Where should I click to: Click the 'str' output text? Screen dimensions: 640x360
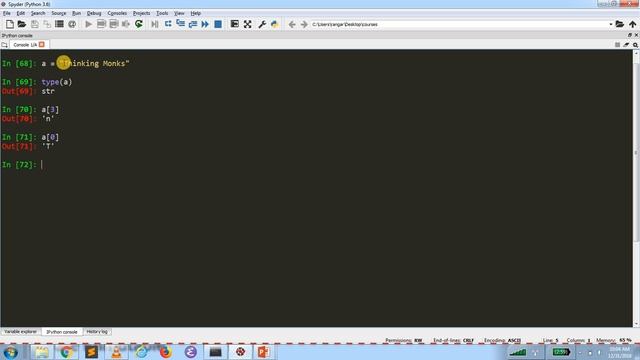[x=48, y=91]
